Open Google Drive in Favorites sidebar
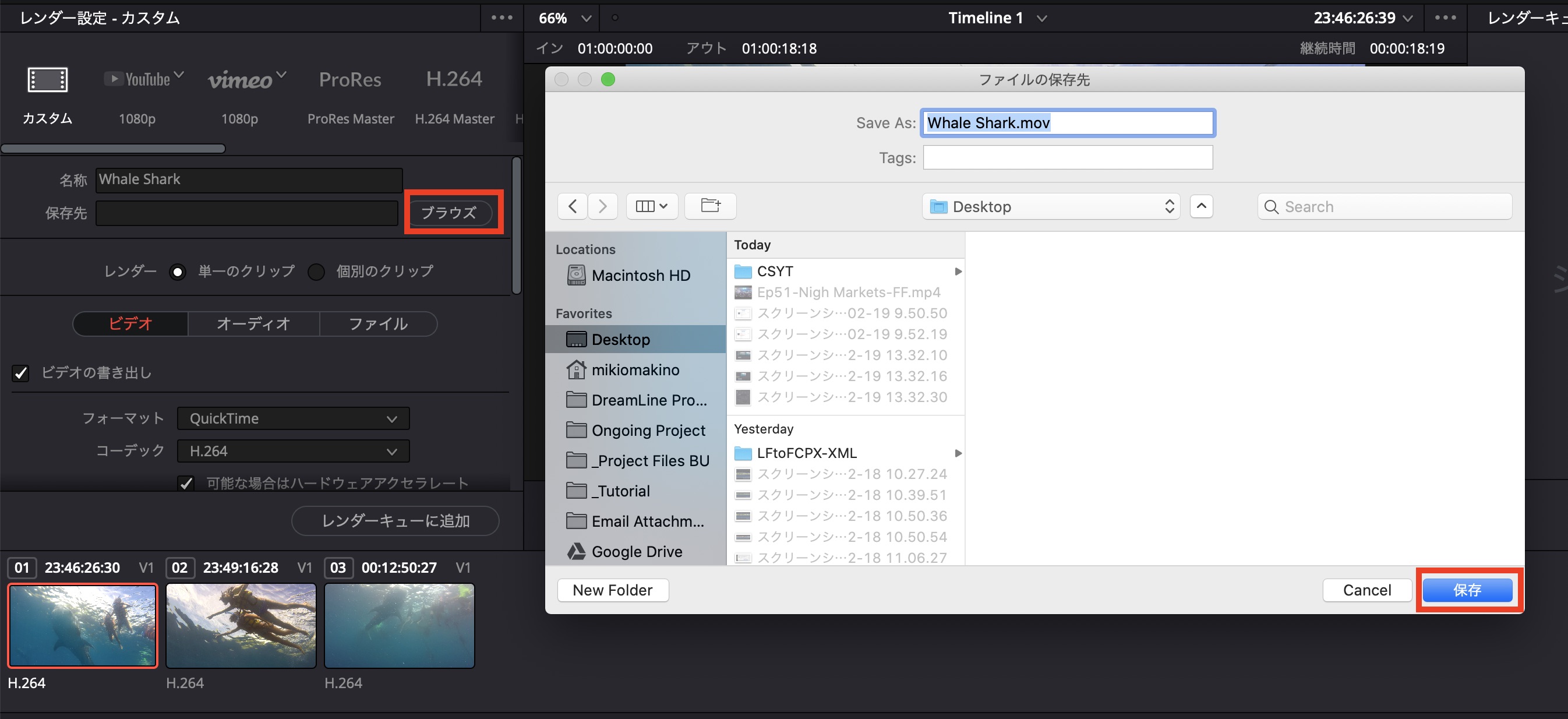Screen dimensions: 1568x719 636,551
